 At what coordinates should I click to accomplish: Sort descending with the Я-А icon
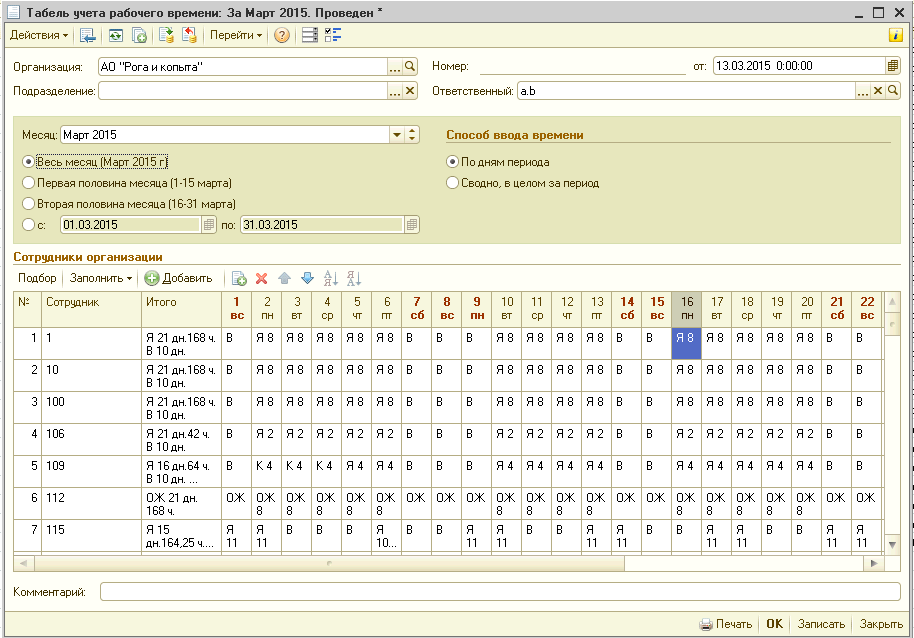click(x=353, y=279)
